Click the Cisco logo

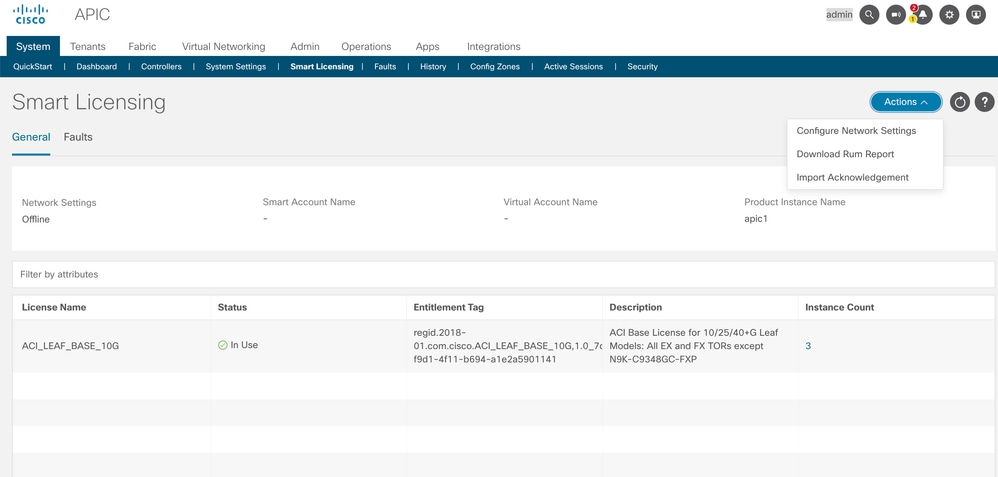pyautogui.click(x=31, y=14)
